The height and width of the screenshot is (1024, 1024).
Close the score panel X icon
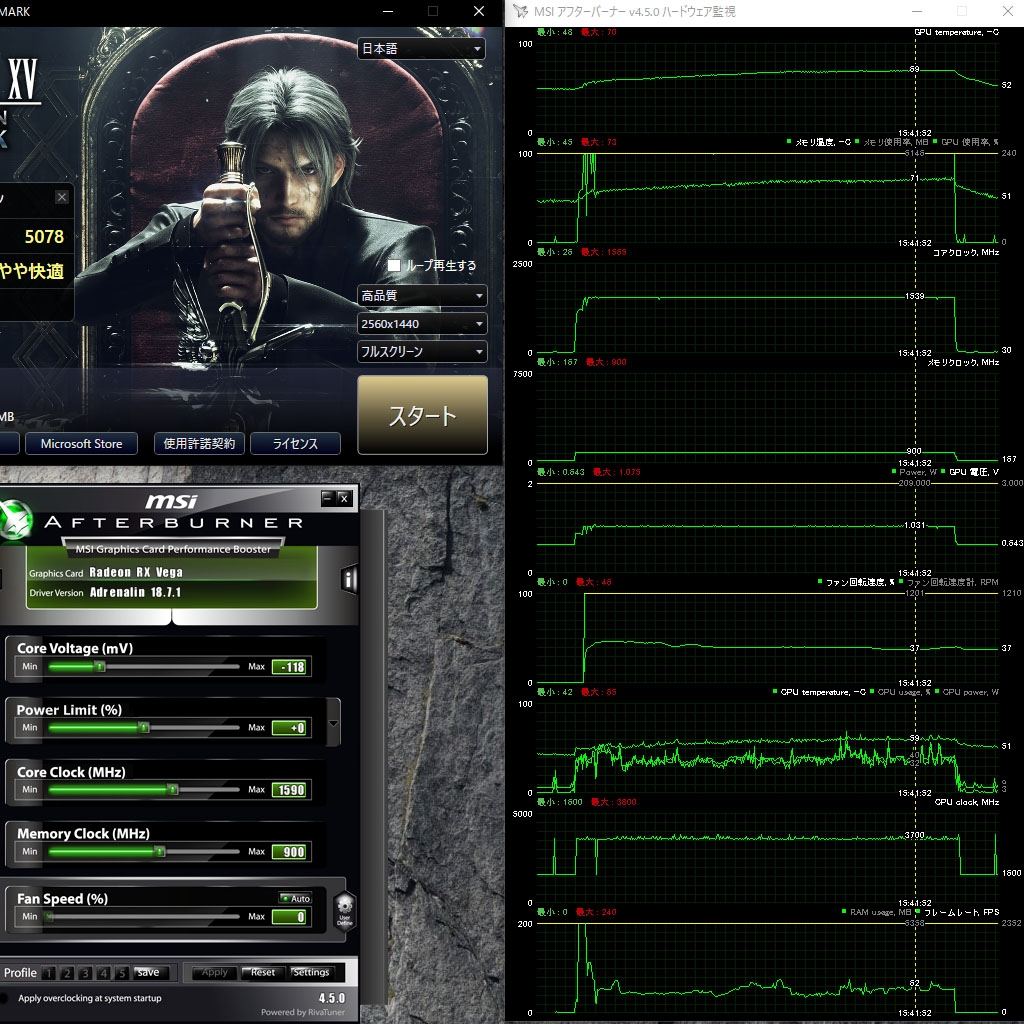click(x=61, y=197)
